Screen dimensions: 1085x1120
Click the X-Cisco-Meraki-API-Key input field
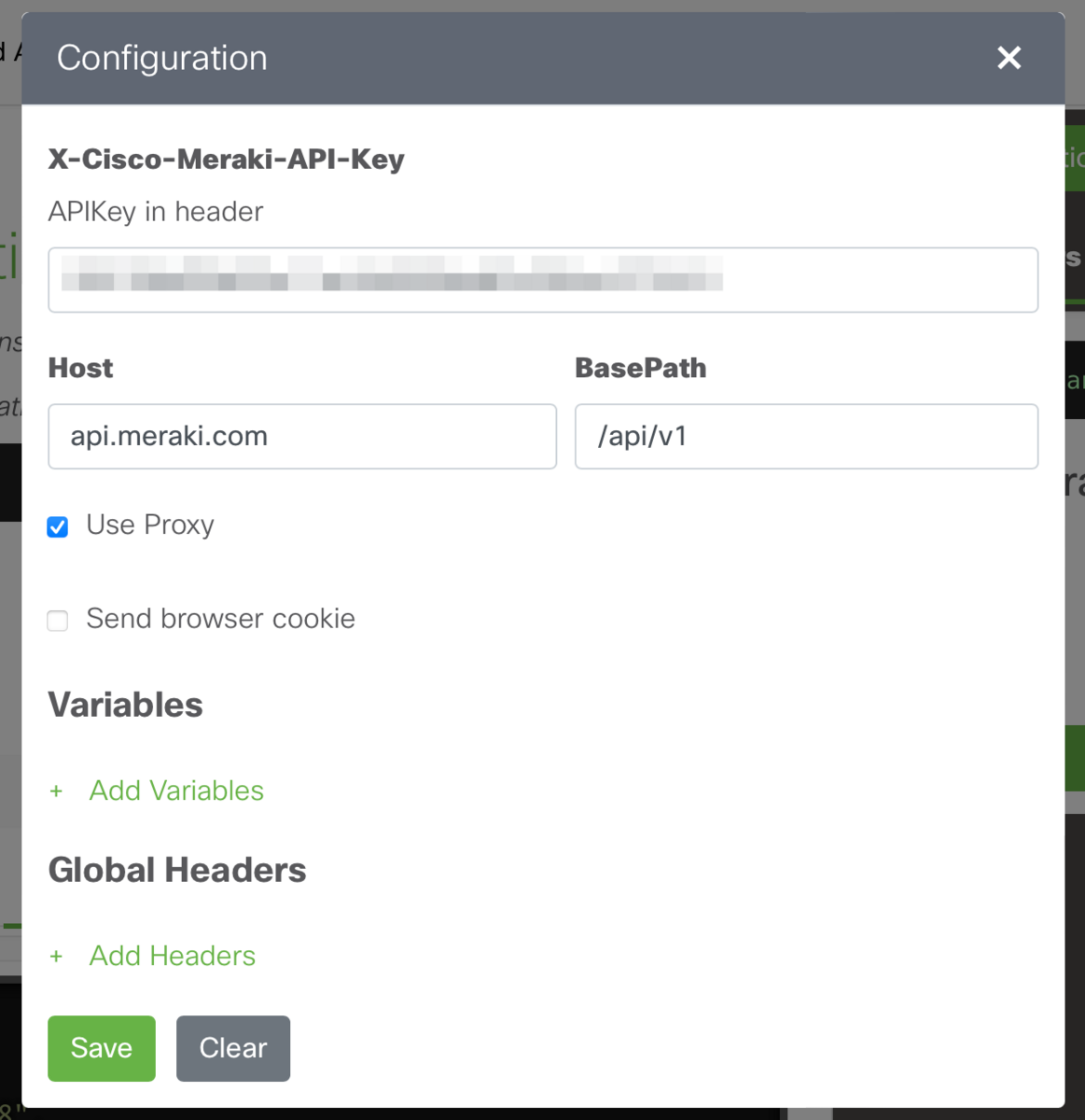click(x=543, y=279)
